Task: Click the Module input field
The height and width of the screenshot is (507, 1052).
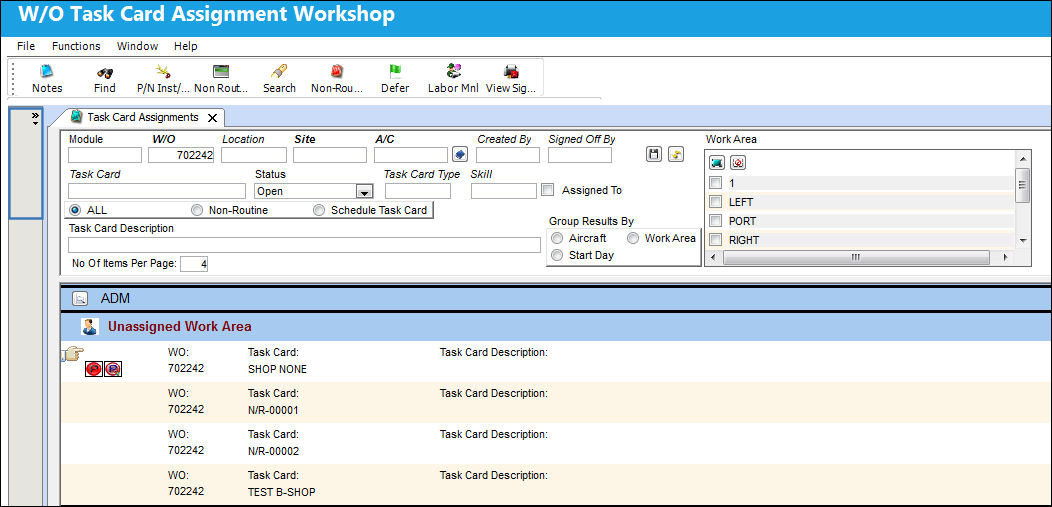Action: point(105,155)
